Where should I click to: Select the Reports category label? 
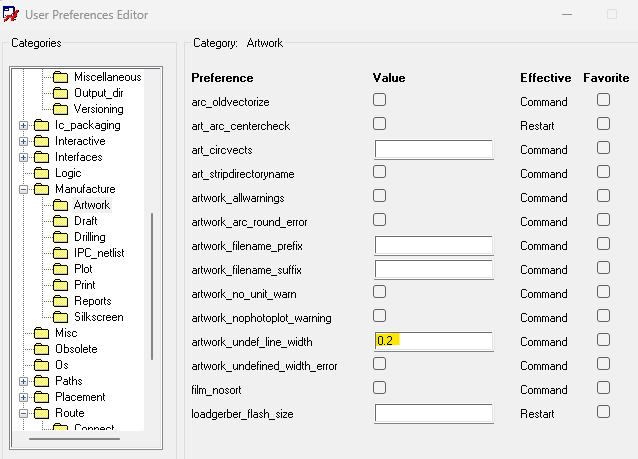click(92, 301)
